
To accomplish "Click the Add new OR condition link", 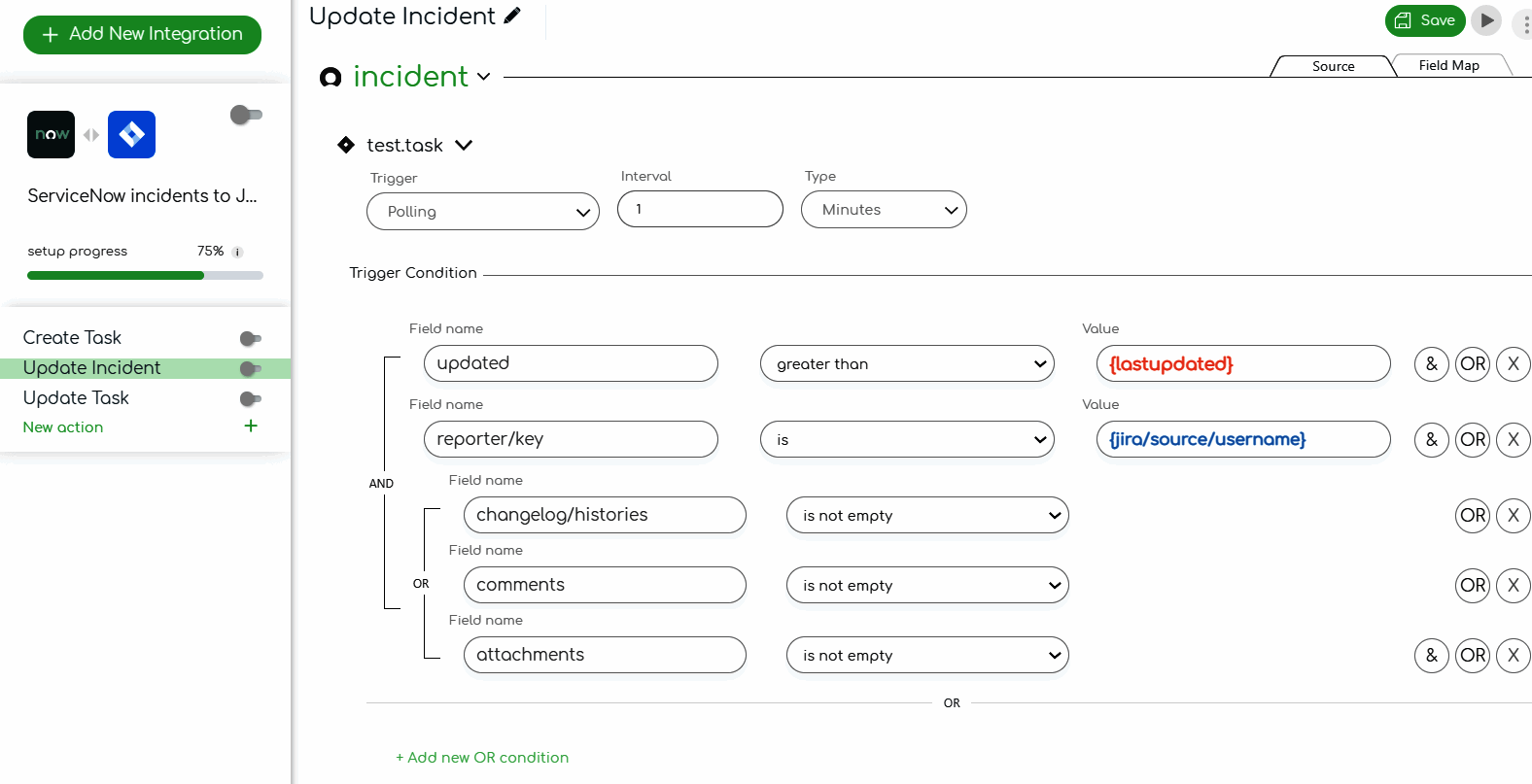I will tap(482, 758).
